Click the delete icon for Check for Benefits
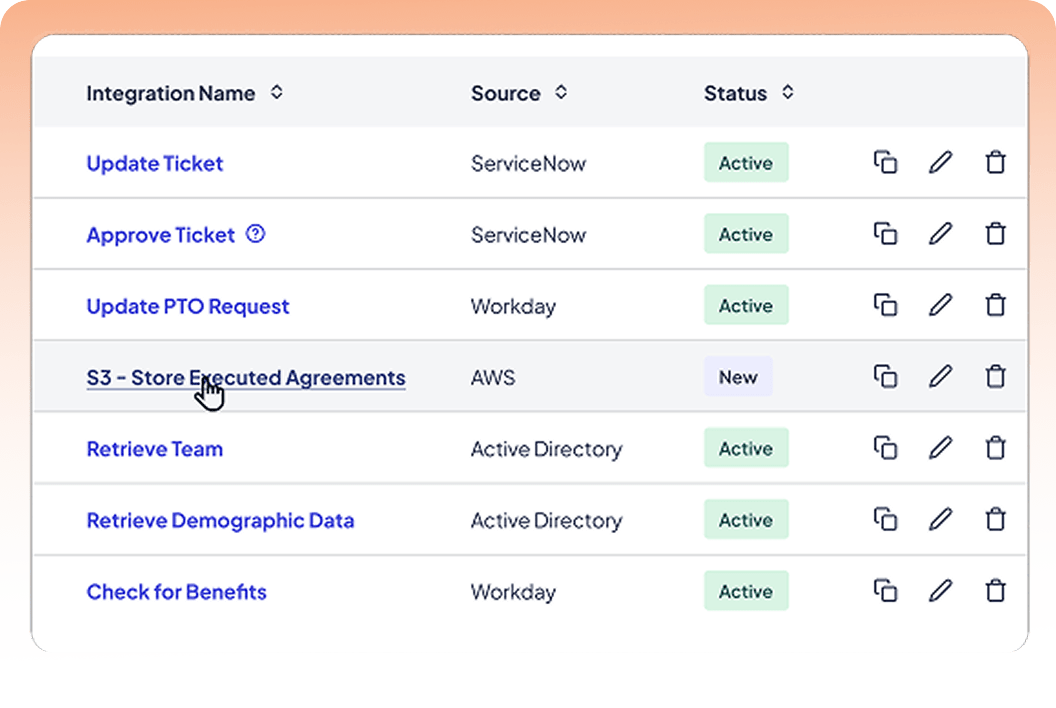 (995, 591)
